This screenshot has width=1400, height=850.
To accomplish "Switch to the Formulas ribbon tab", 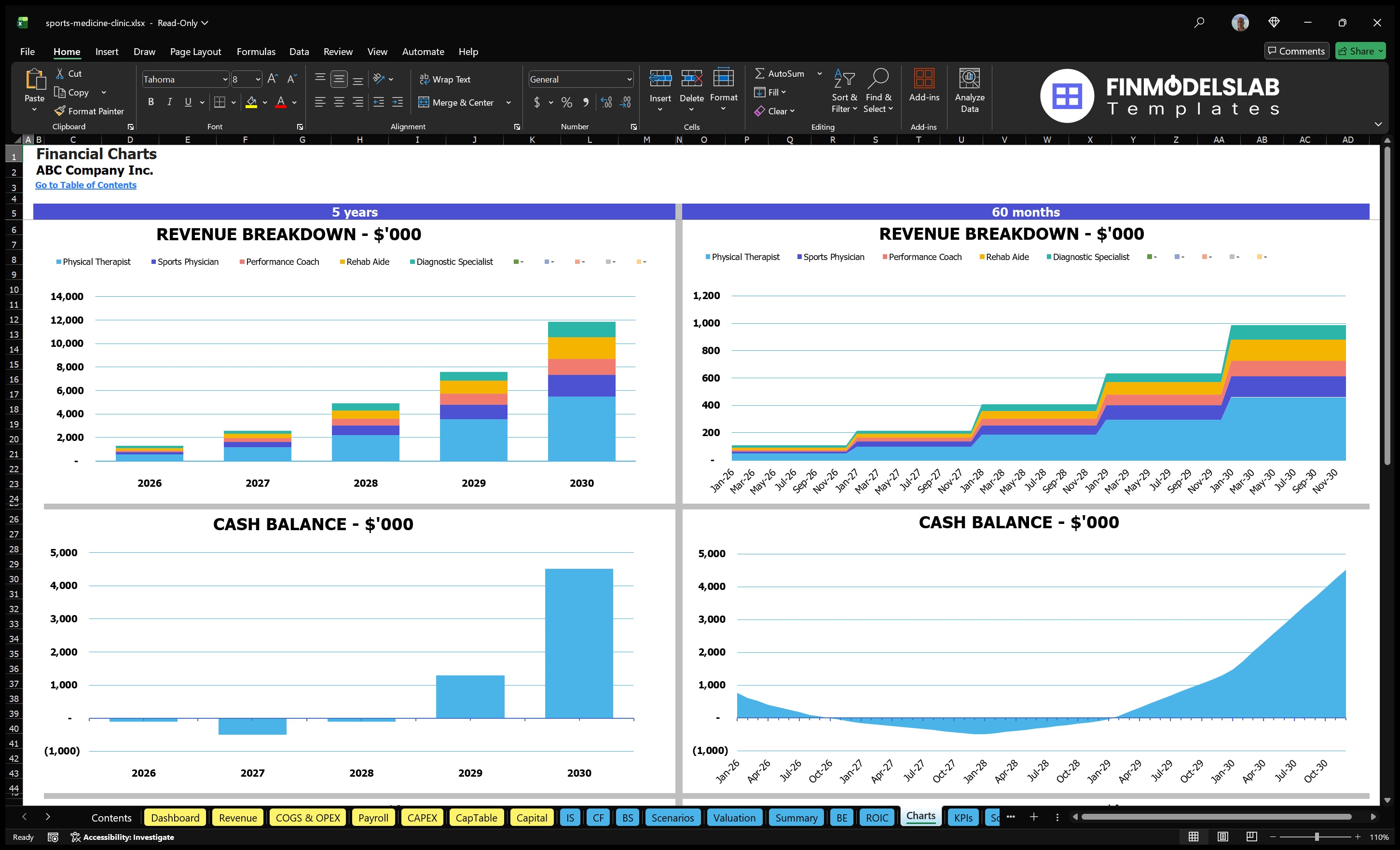I will click(x=256, y=51).
